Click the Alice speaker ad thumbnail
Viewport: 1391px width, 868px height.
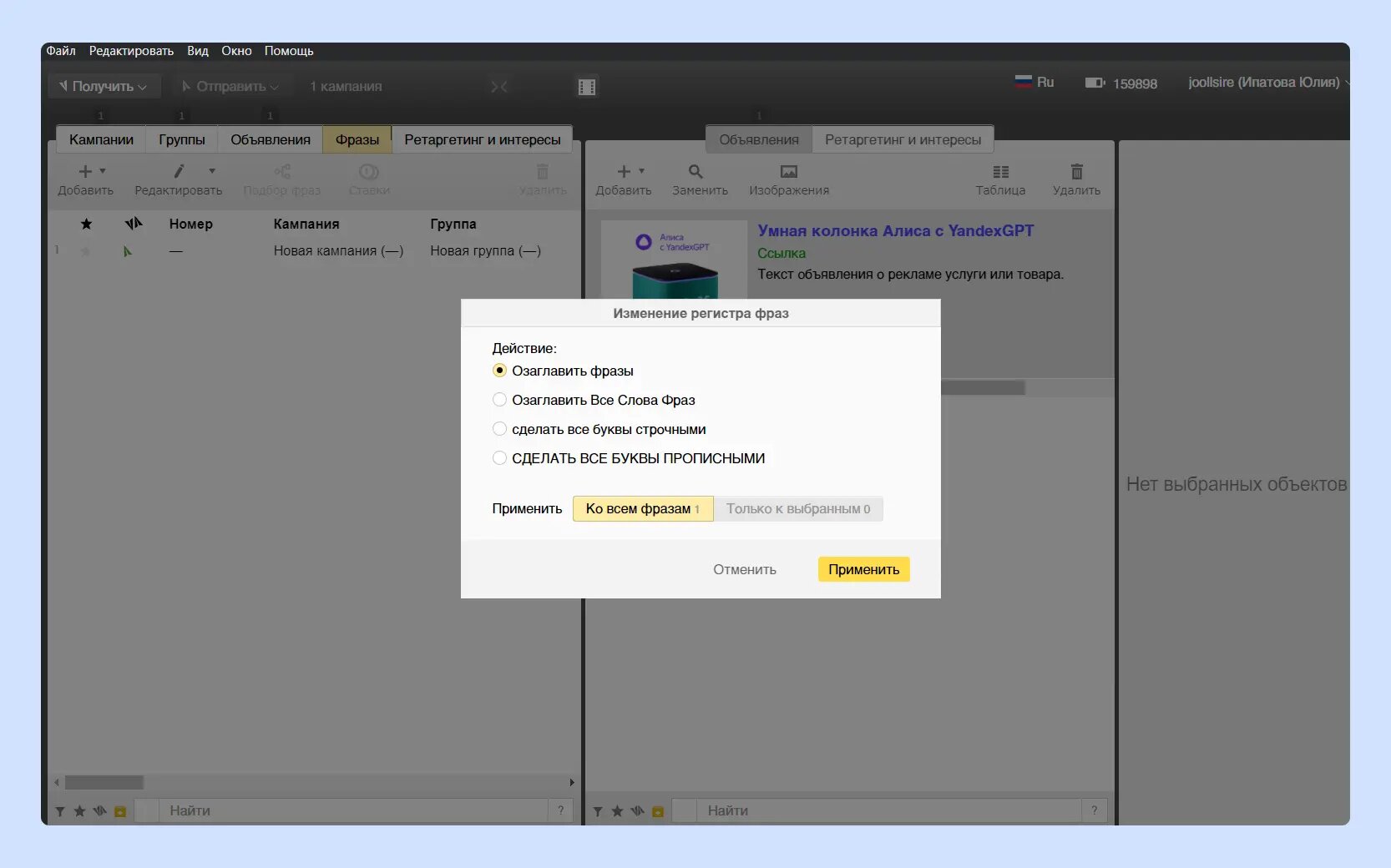(675, 260)
